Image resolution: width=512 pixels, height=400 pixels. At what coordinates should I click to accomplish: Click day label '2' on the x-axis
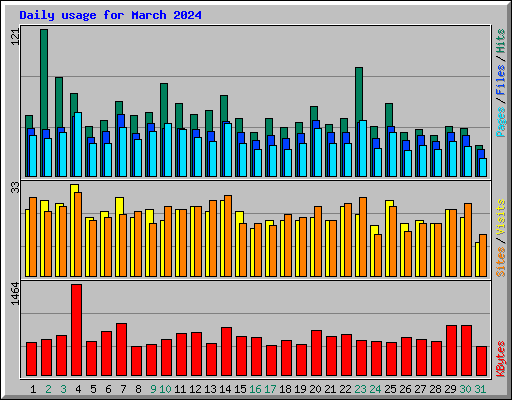[48, 389]
